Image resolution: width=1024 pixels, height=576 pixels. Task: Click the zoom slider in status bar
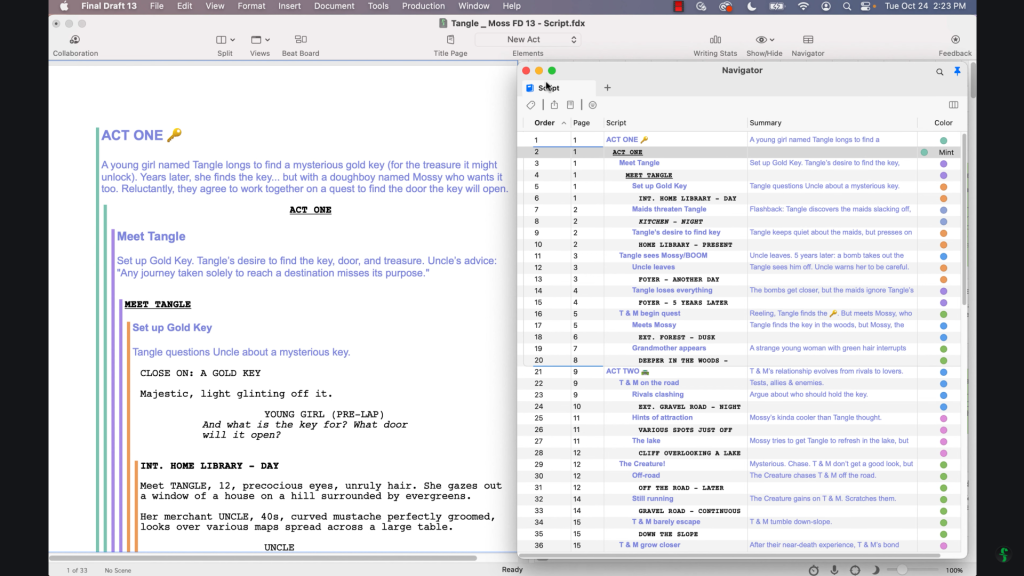click(903, 570)
